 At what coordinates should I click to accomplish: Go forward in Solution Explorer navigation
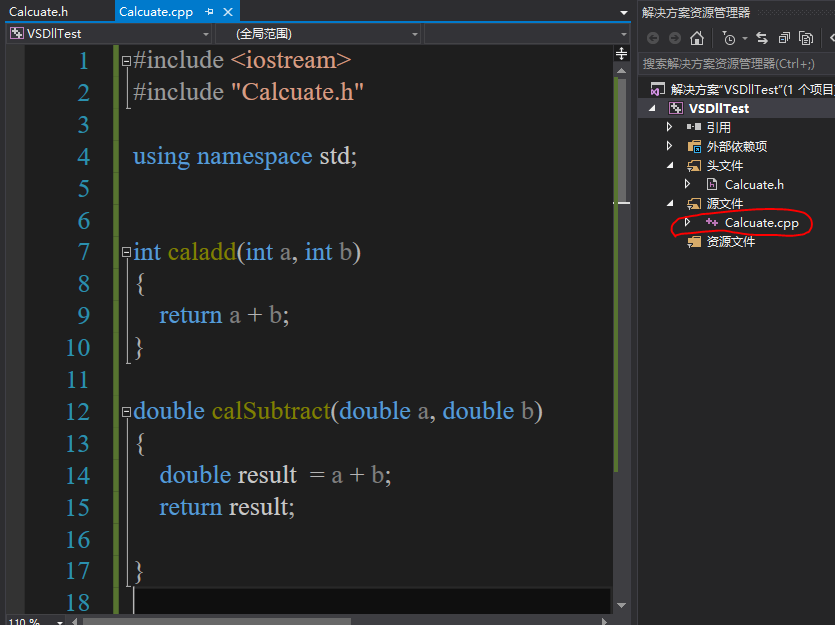pyautogui.click(x=675, y=38)
